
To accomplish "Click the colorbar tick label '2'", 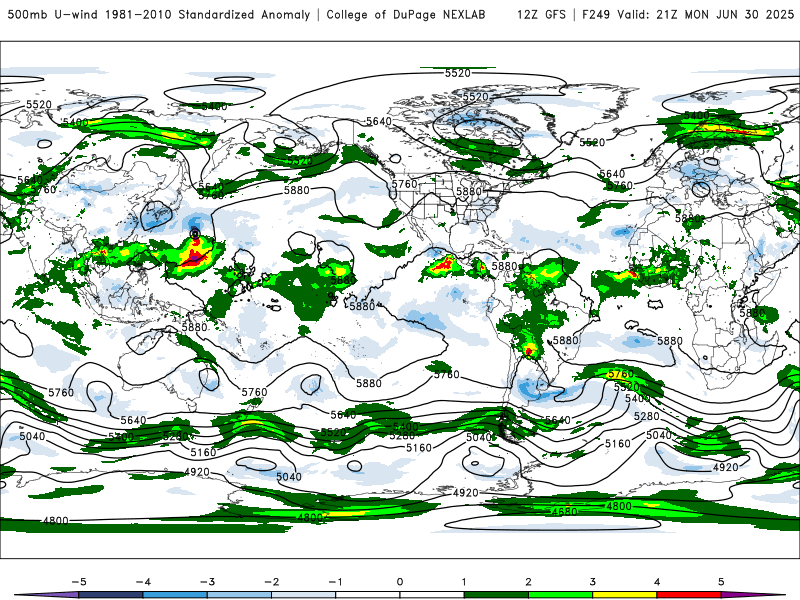I will 528,582.
